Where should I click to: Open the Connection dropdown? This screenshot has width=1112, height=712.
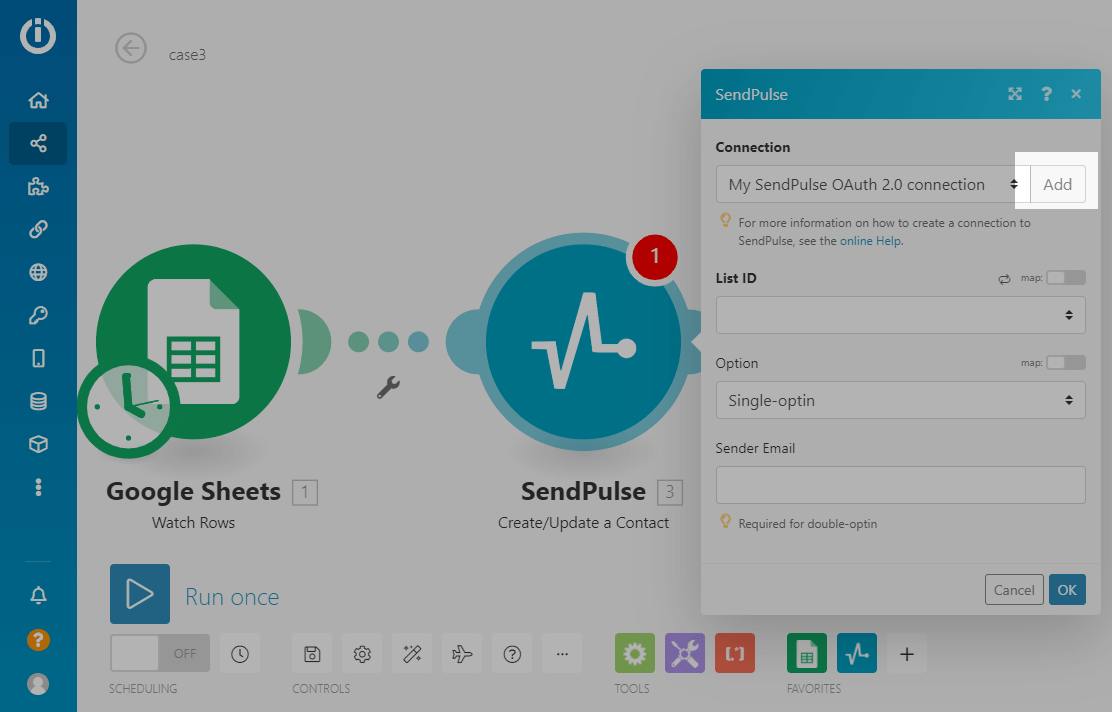point(872,185)
